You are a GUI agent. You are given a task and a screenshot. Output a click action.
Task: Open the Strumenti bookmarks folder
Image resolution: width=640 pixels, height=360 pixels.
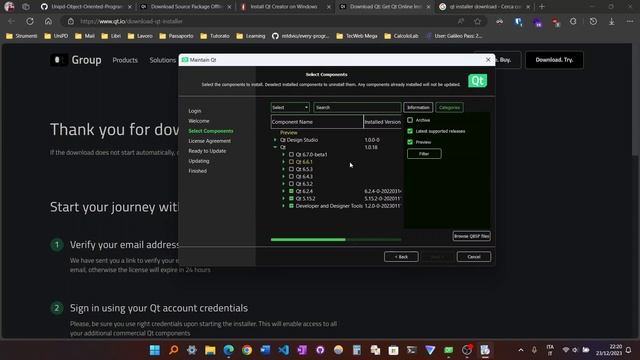click(x=22, y=36)
